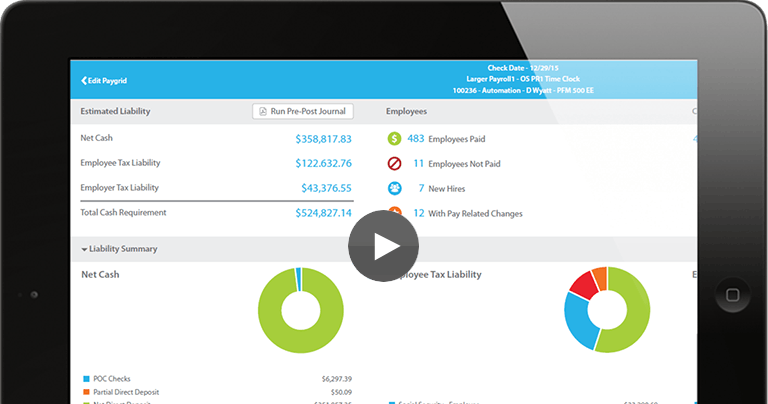Image resolution: width=768 pixels, height=404 pixels.
Task: Select the blue segment of the Employee Tax donut
Action: (577, 320)
